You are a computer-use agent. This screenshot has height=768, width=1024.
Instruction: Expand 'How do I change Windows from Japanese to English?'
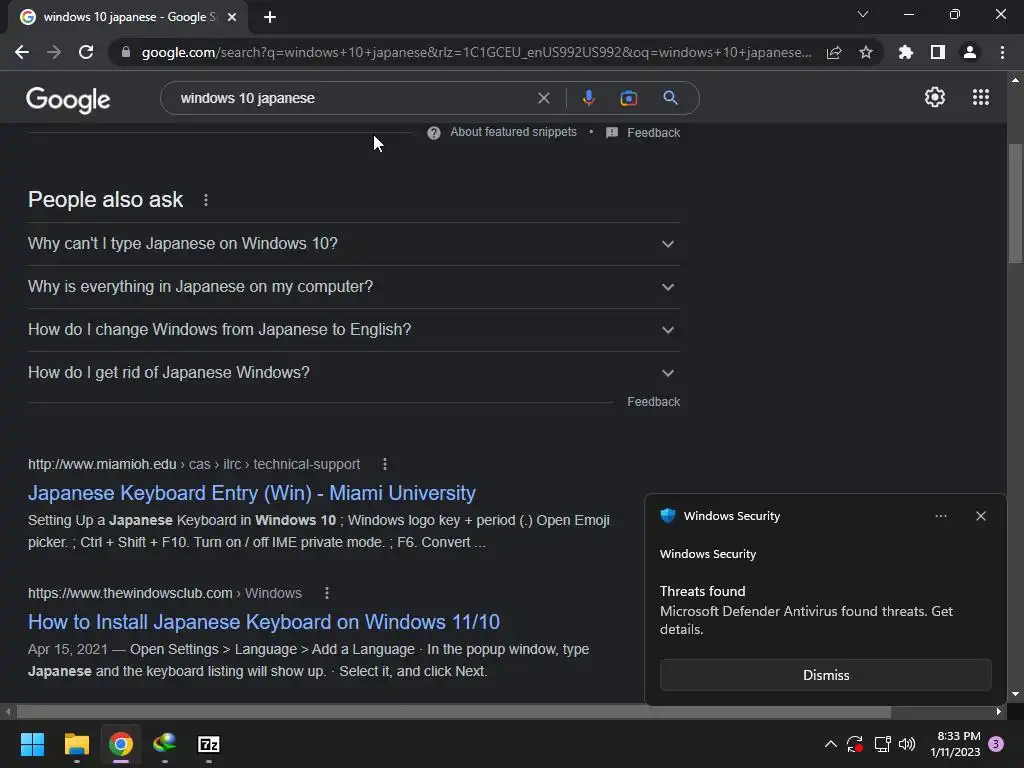point(353,330)
